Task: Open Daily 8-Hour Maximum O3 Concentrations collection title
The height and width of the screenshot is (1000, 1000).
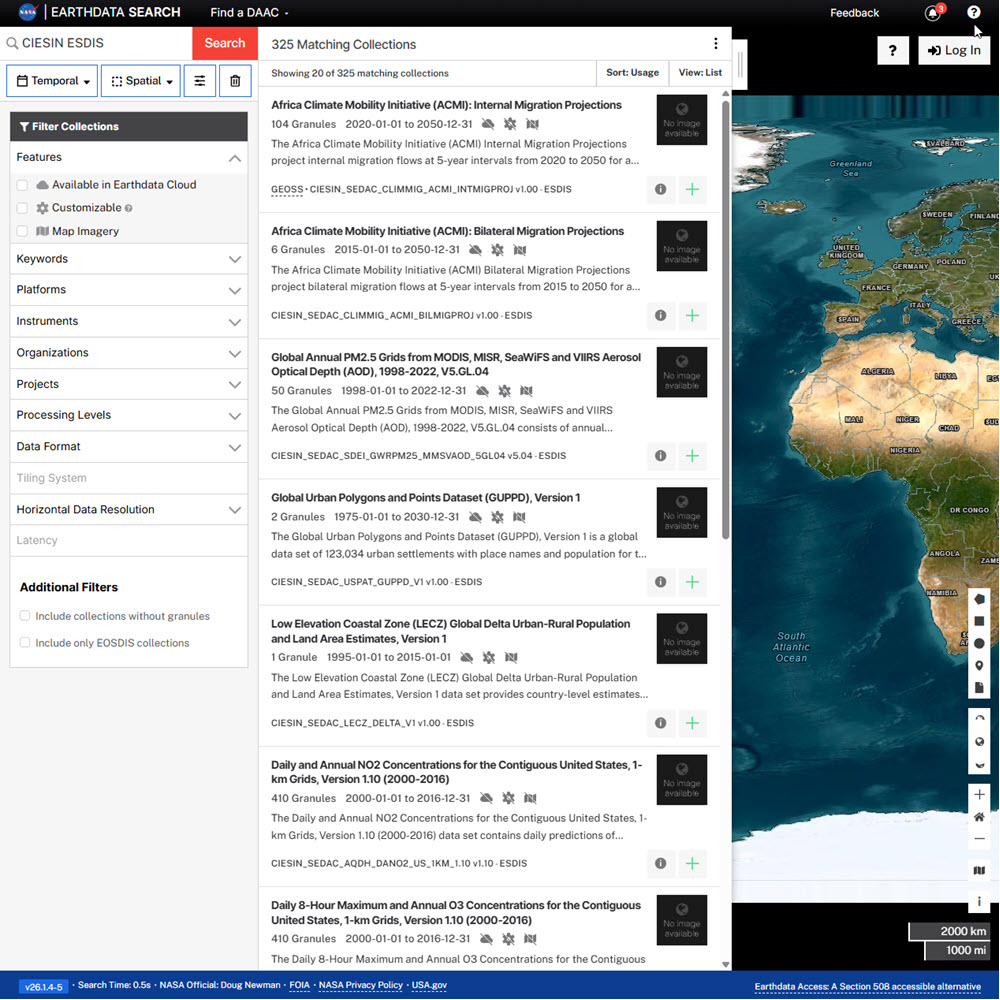Action: coord(456,913)
